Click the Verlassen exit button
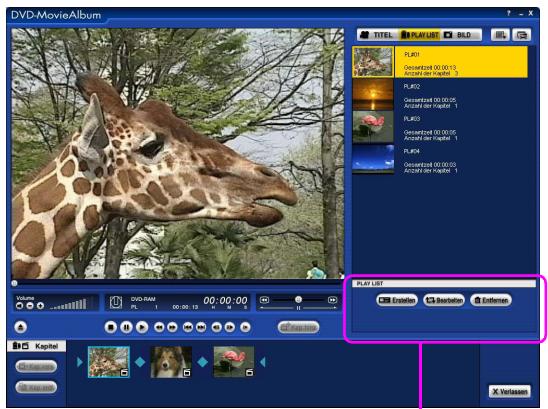Image resolution: width=548 pixels, height=409 pixels. pos(510,392)
